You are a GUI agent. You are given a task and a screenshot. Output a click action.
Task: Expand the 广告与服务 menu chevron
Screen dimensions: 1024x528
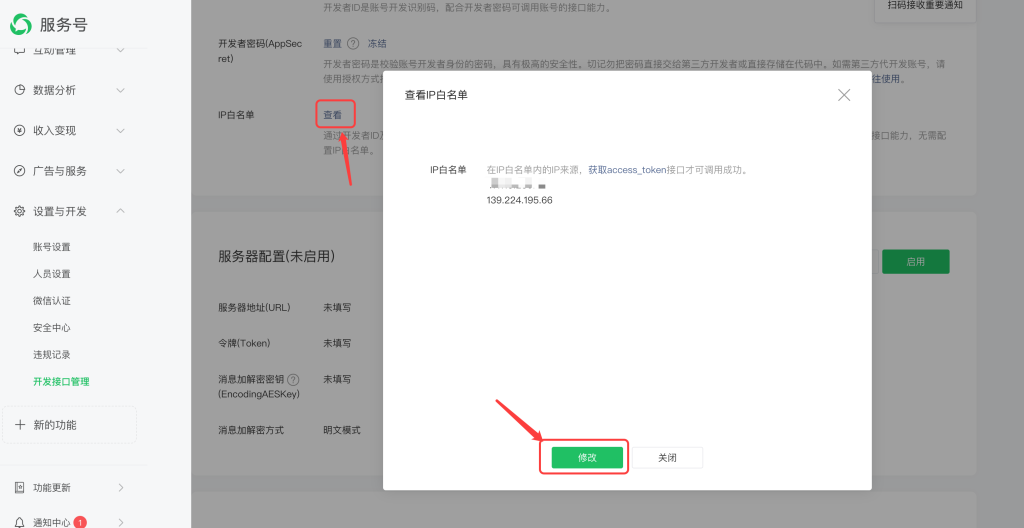[x=120, y=171]
